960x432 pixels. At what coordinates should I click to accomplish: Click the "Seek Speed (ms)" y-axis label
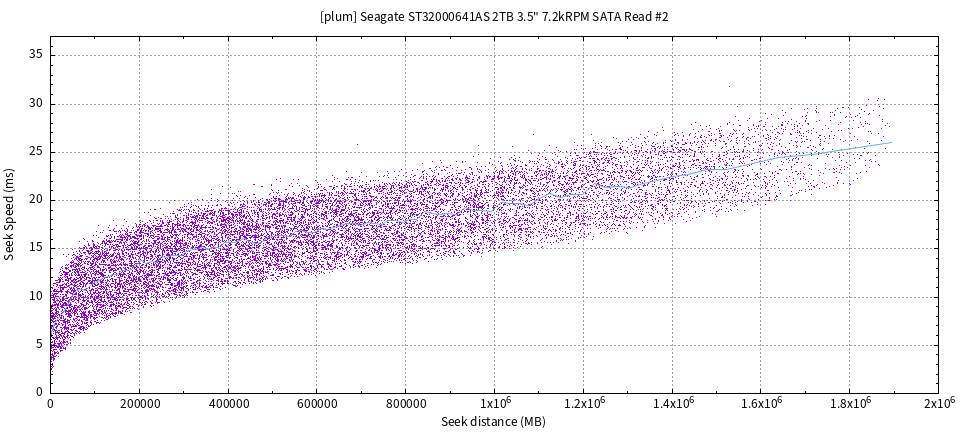pos(9,215)
